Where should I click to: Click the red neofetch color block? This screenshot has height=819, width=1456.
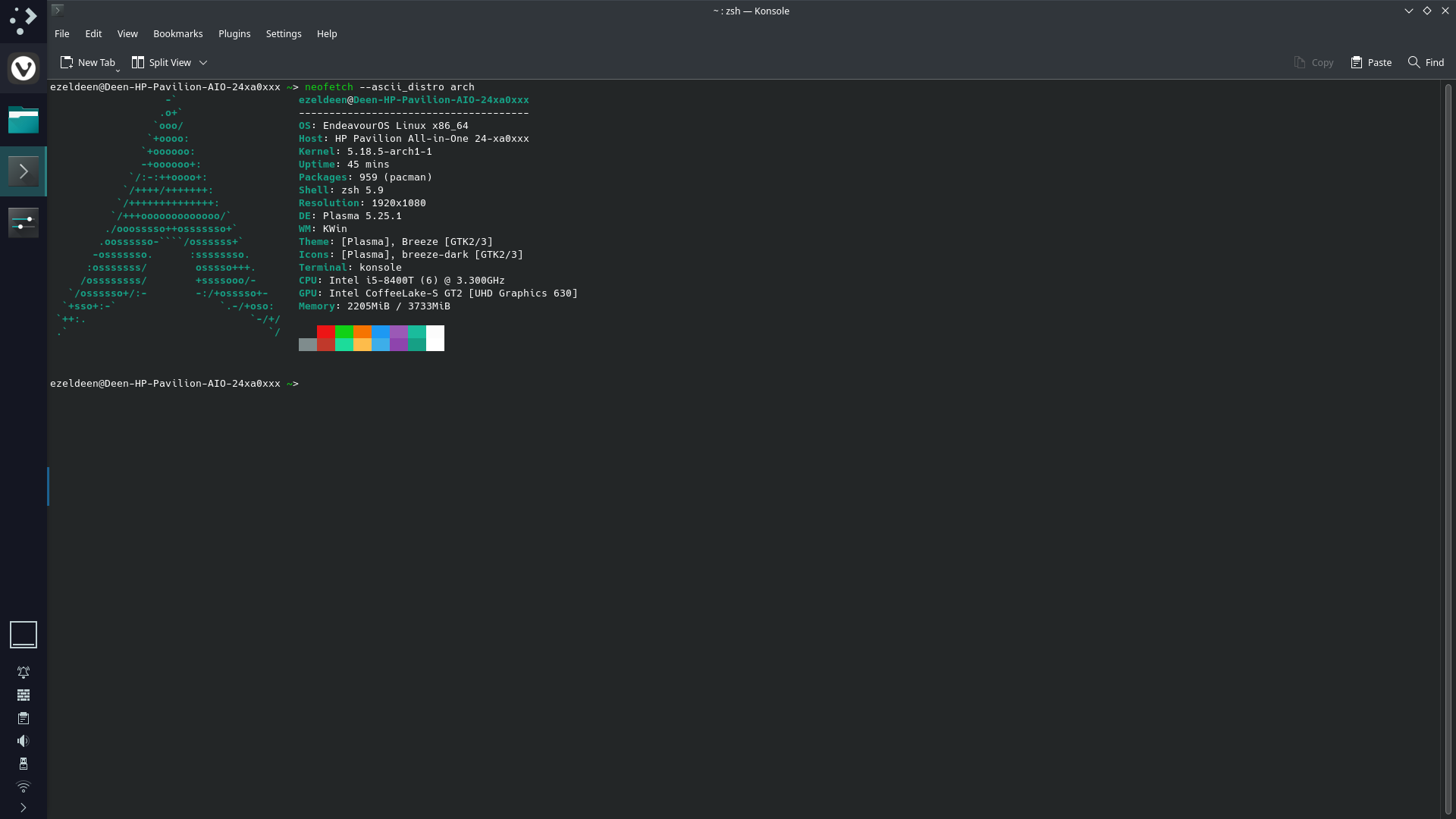[326, 331]
